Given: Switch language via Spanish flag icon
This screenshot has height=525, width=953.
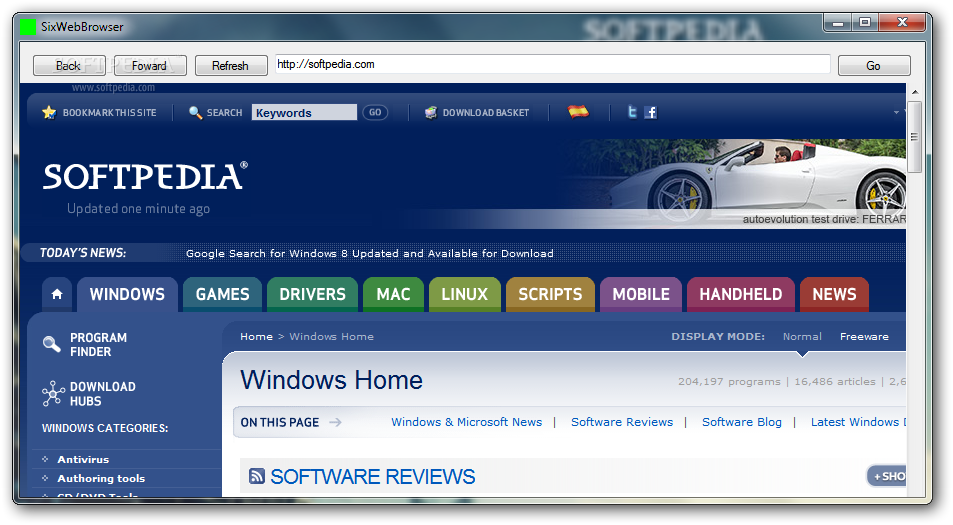Looking at the screenshot, I should [x=578, y=111].
